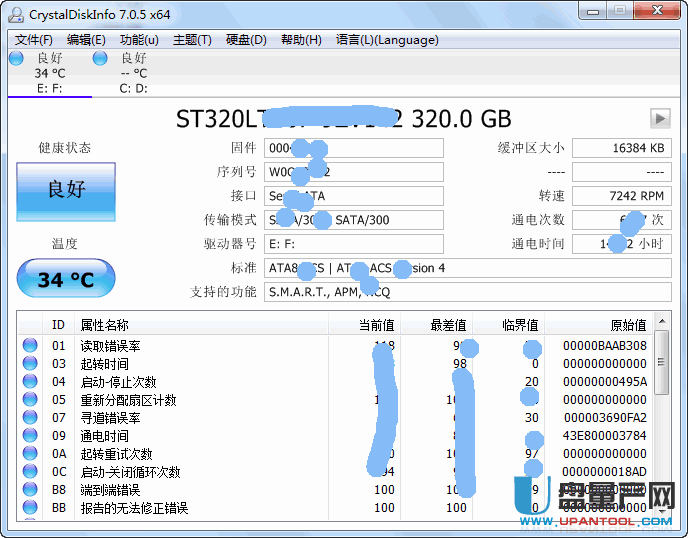The height and width of the screenshot is (538, 688).
Task: Click the 34 °C temperature button
Action: point(66,279)
